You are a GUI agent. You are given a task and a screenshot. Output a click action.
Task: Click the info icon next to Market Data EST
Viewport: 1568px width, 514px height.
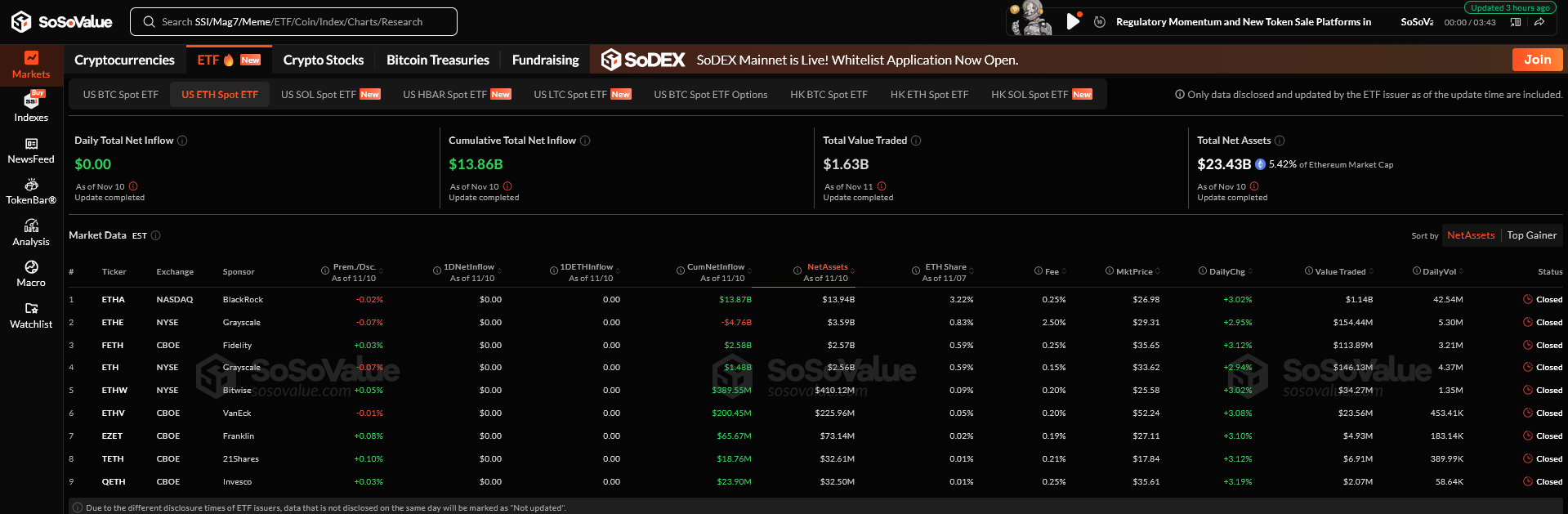tap(156, 235)
